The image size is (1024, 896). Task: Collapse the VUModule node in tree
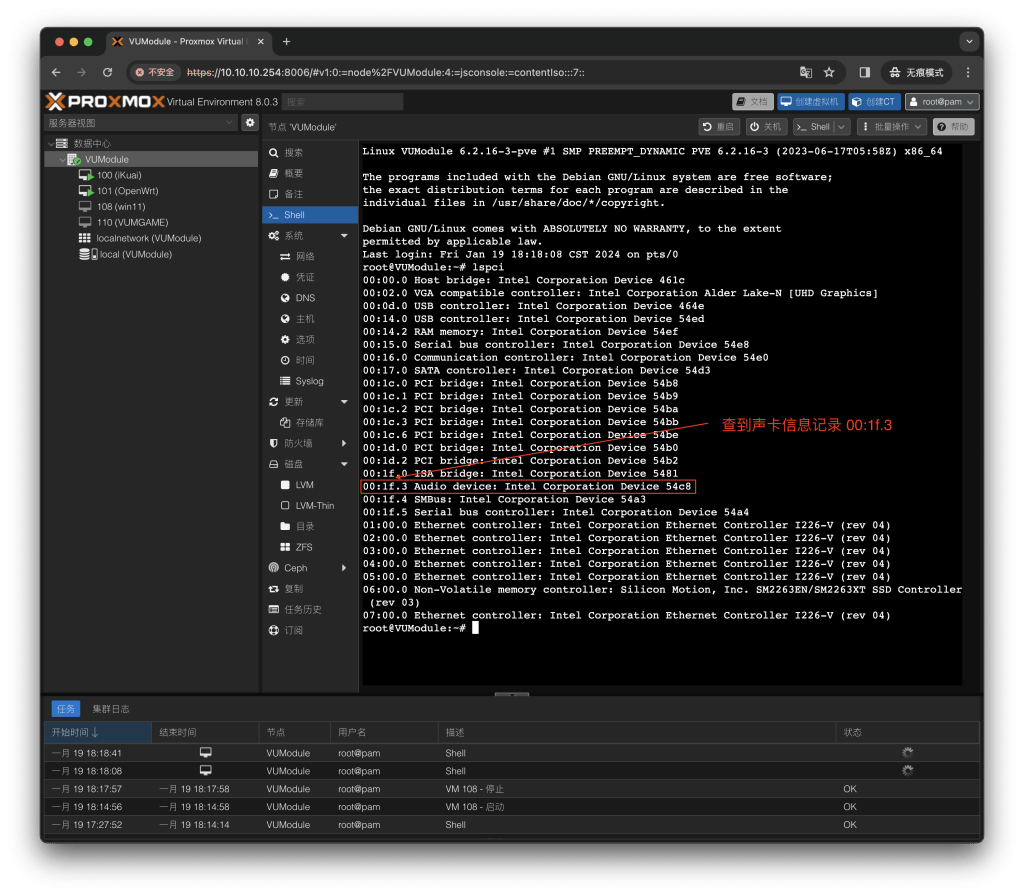(x=62, y=160)
